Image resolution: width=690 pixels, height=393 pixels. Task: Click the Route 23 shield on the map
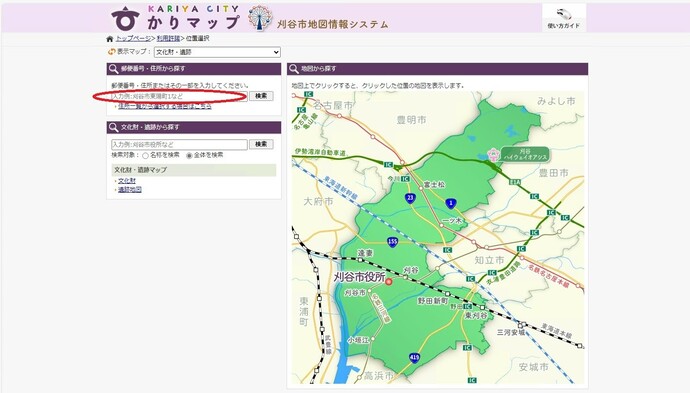point(410,198)
